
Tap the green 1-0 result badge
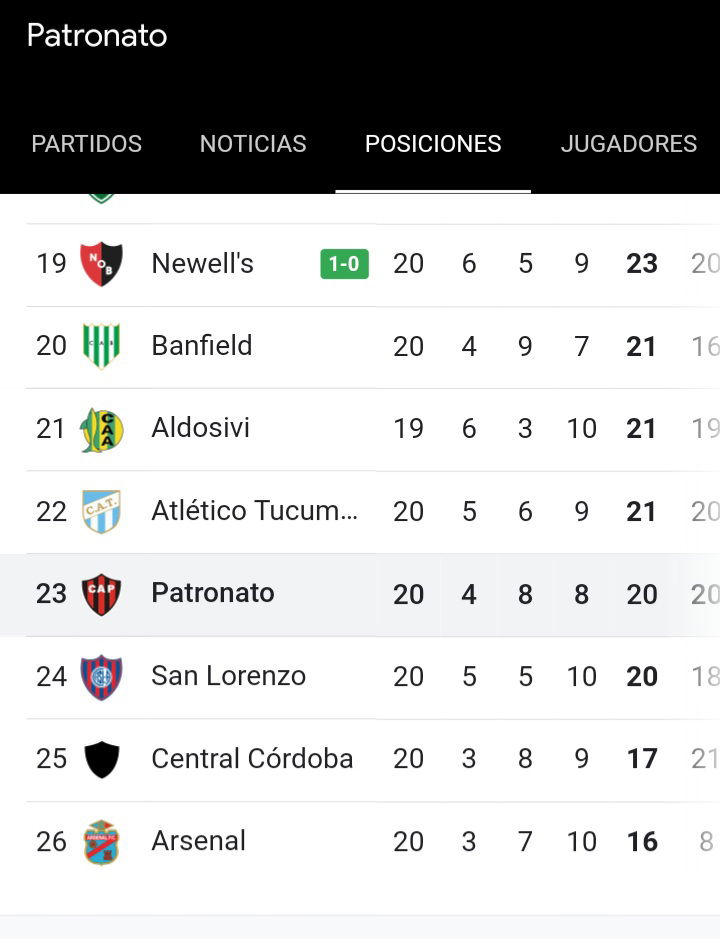[x=344, y=264]
